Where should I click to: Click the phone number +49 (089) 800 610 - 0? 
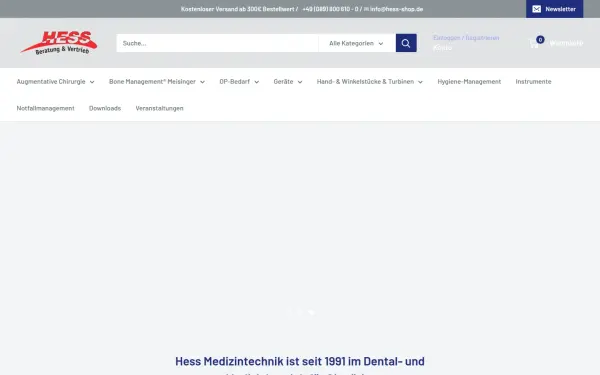[330, 9]
